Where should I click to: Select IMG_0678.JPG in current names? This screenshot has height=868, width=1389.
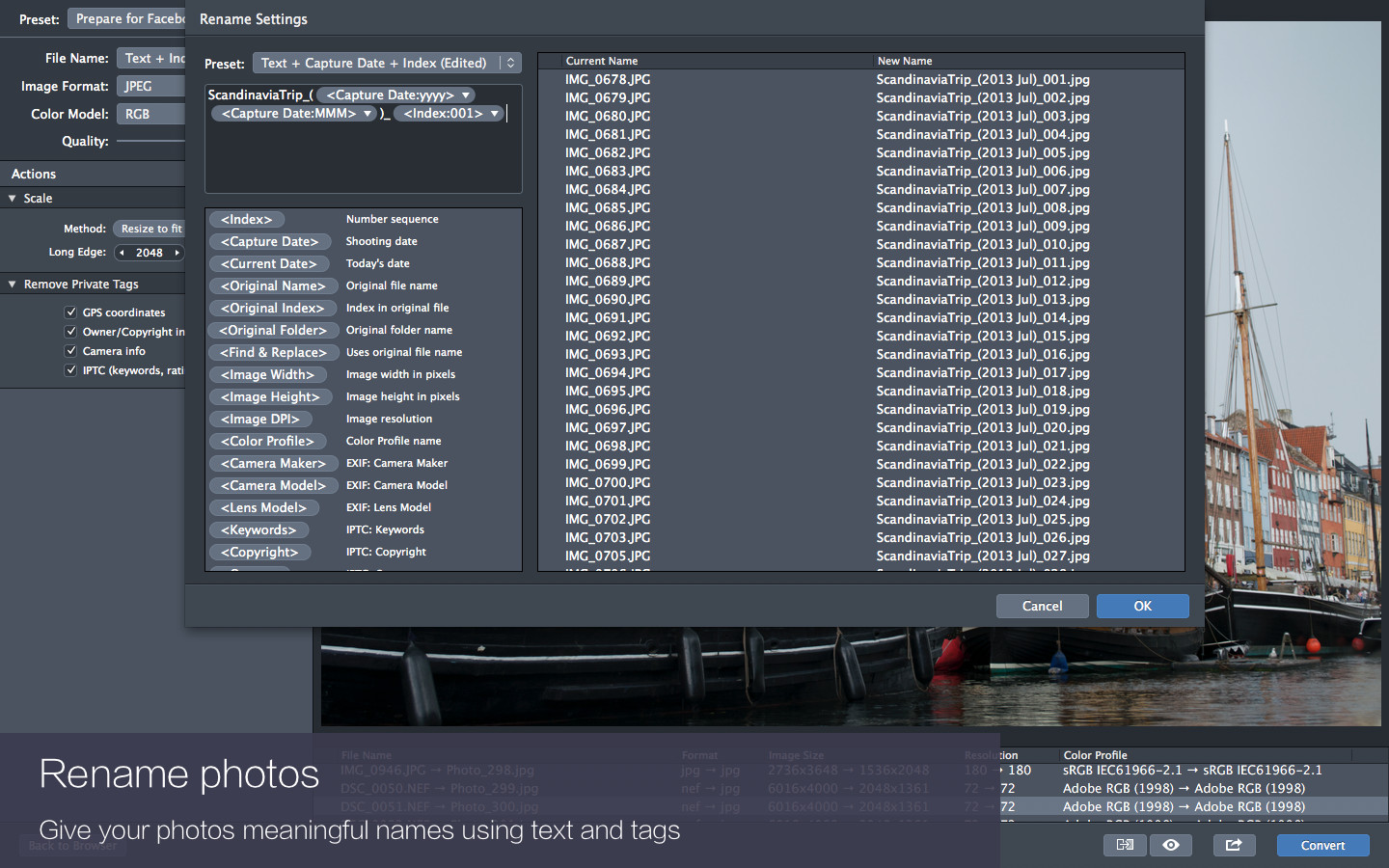[x=608, y=80]
